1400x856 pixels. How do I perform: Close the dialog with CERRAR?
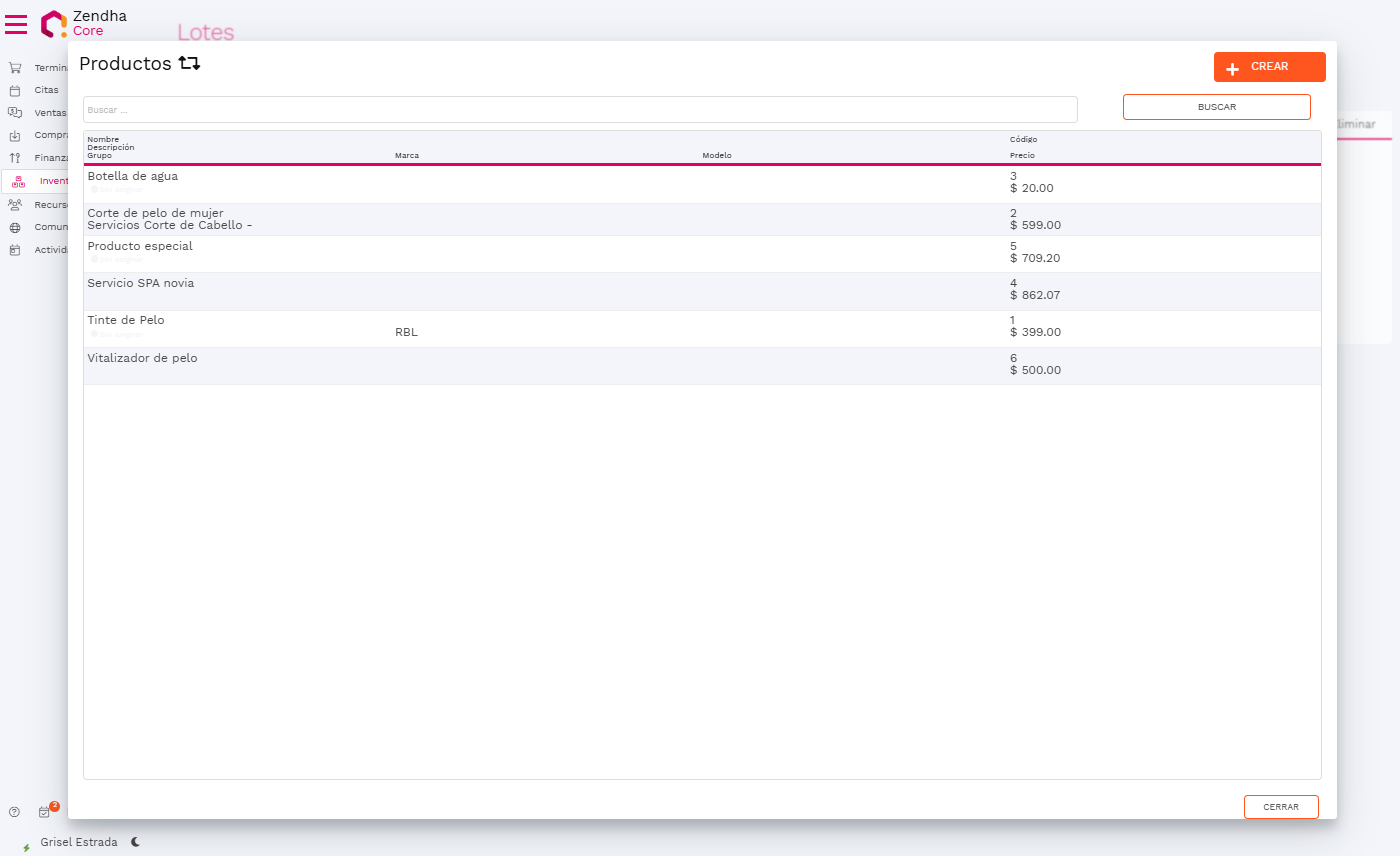click(1280, 807)
